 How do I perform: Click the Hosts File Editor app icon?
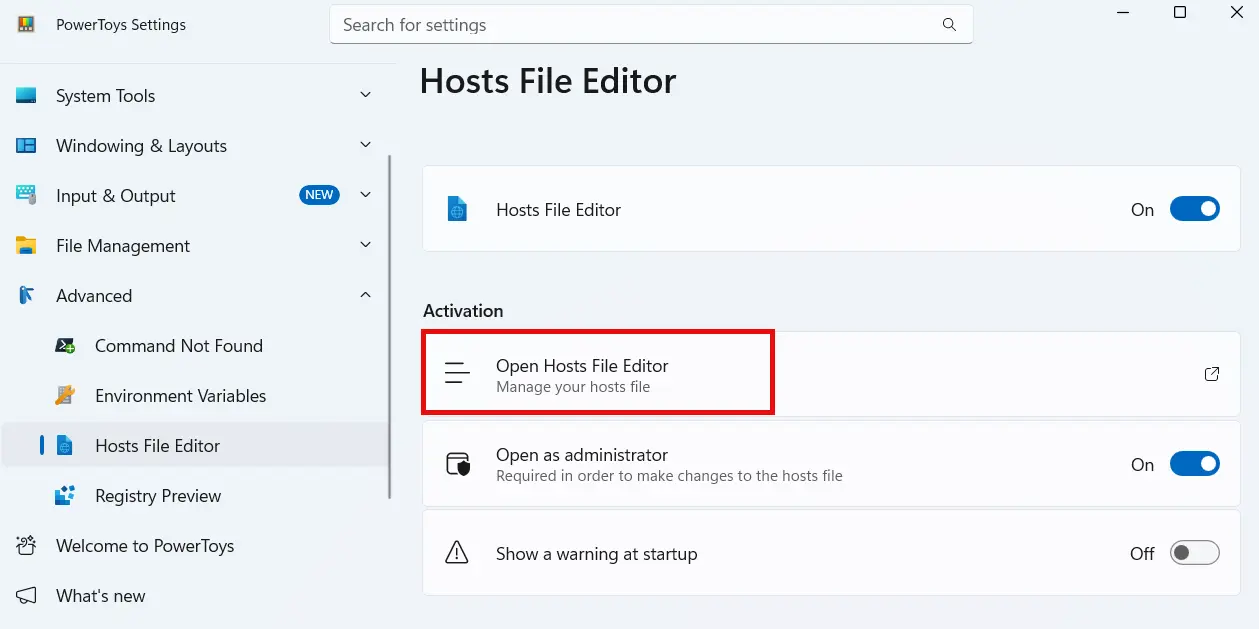(x=458, y=209)
